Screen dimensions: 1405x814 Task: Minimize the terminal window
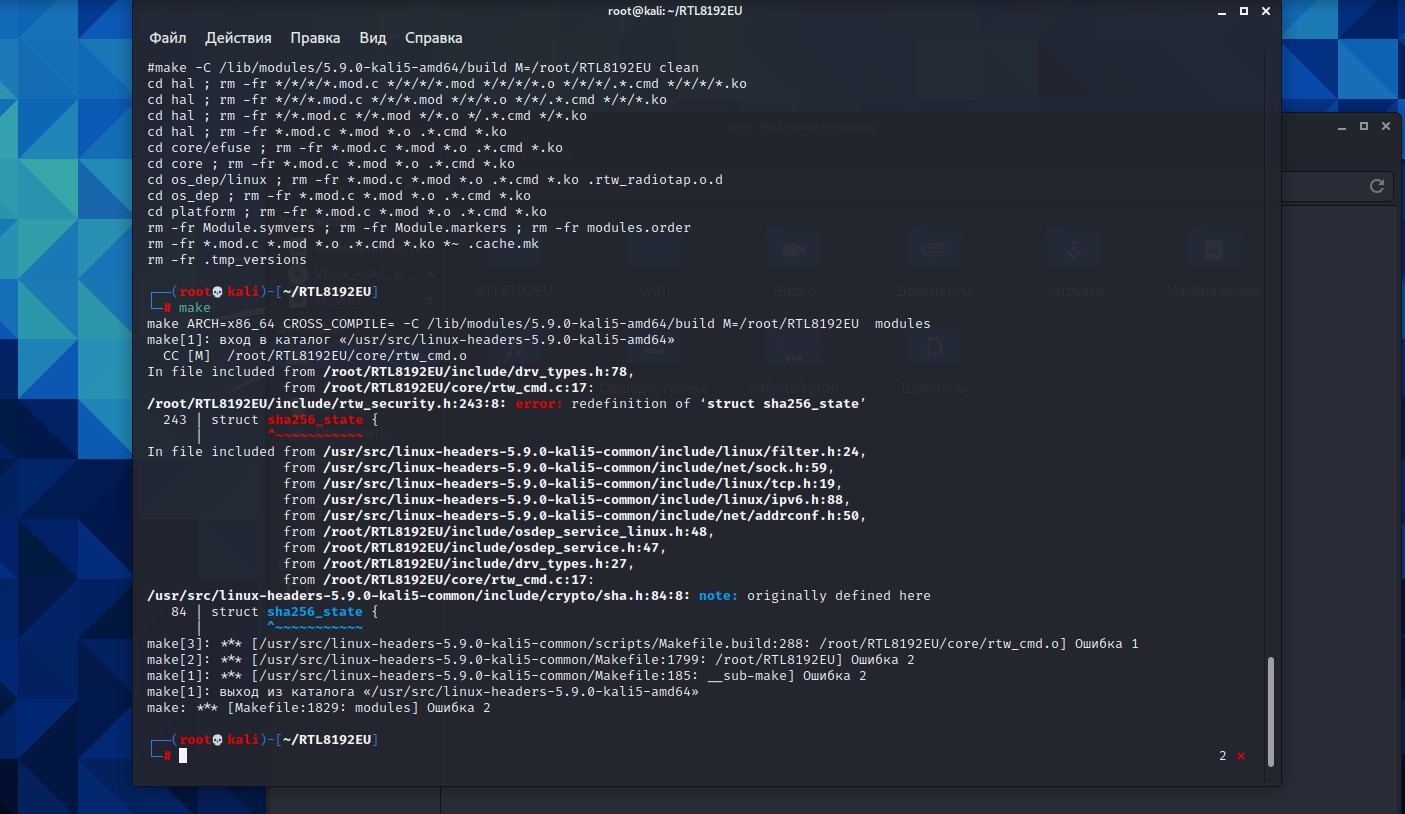click(x=1222, y=11)
